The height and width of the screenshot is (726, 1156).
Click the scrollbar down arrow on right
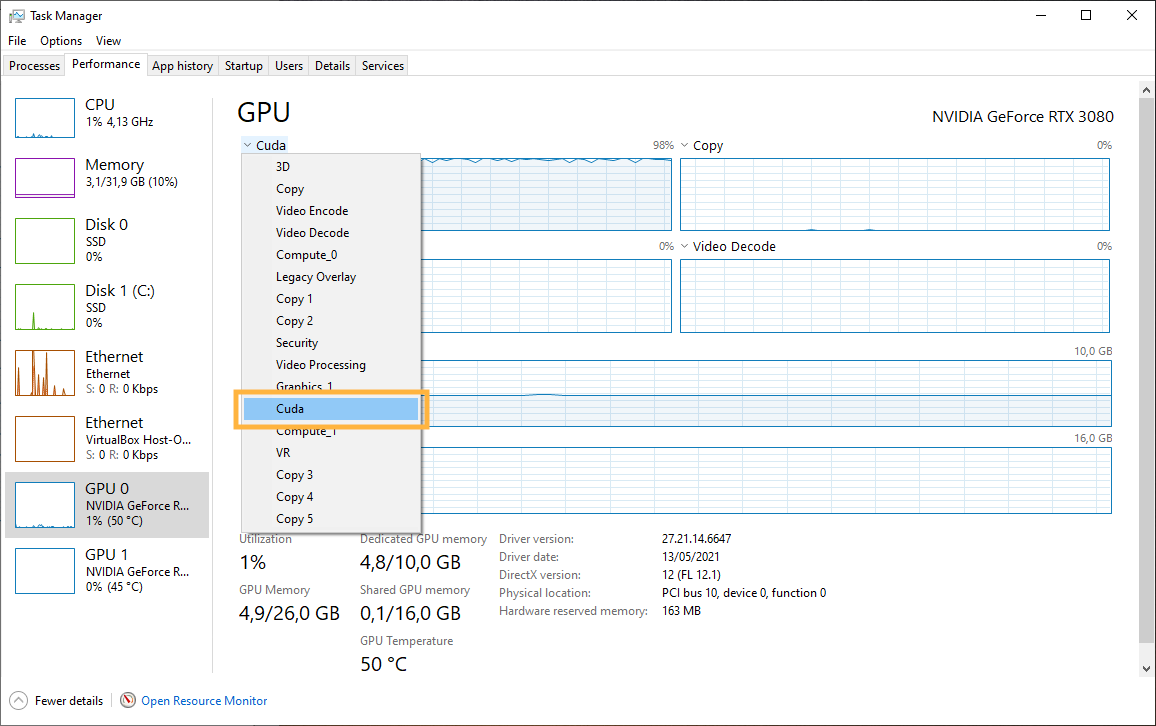point(1146,667)
